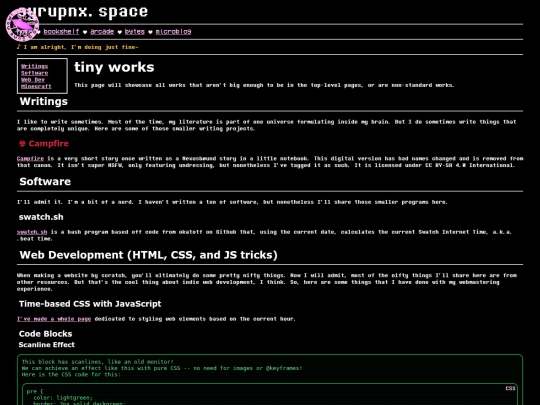The image size is (540, 405).
Task: Click the CSS label in code block
Action: [510, 388]
